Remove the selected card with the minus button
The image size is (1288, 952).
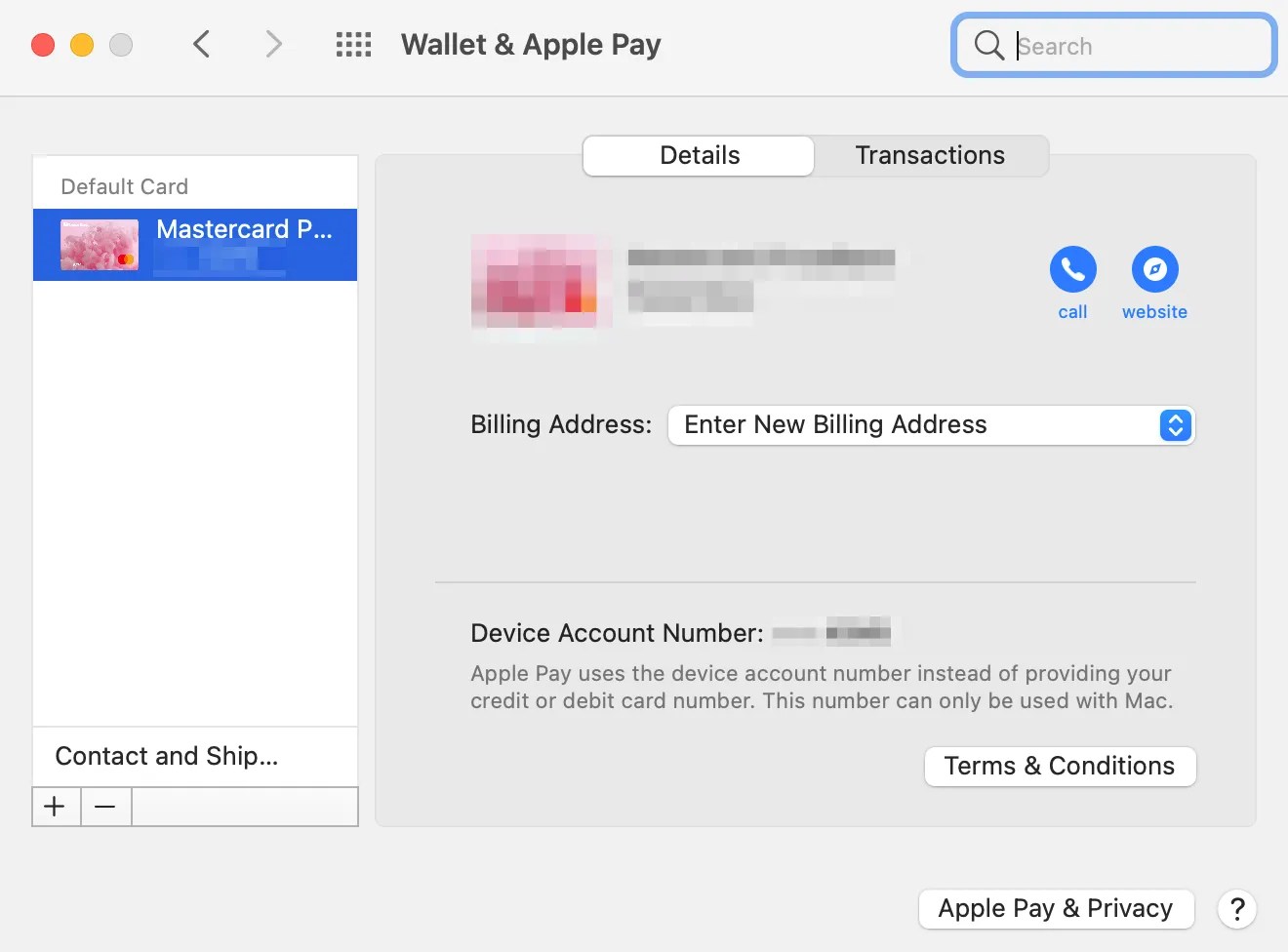[x=105, y=807]
